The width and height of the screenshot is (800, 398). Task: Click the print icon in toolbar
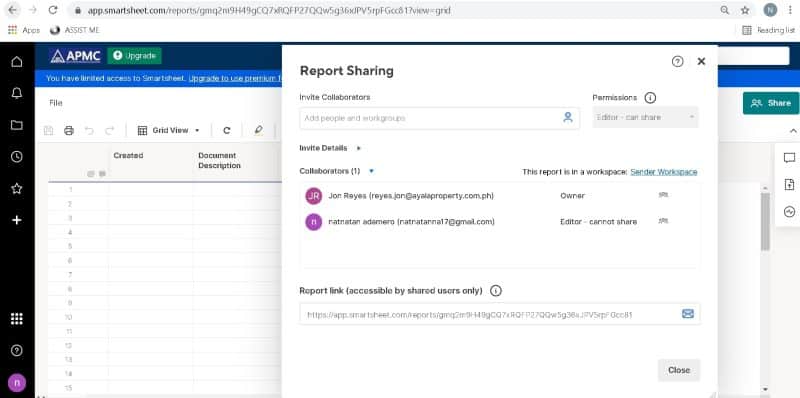69,131
